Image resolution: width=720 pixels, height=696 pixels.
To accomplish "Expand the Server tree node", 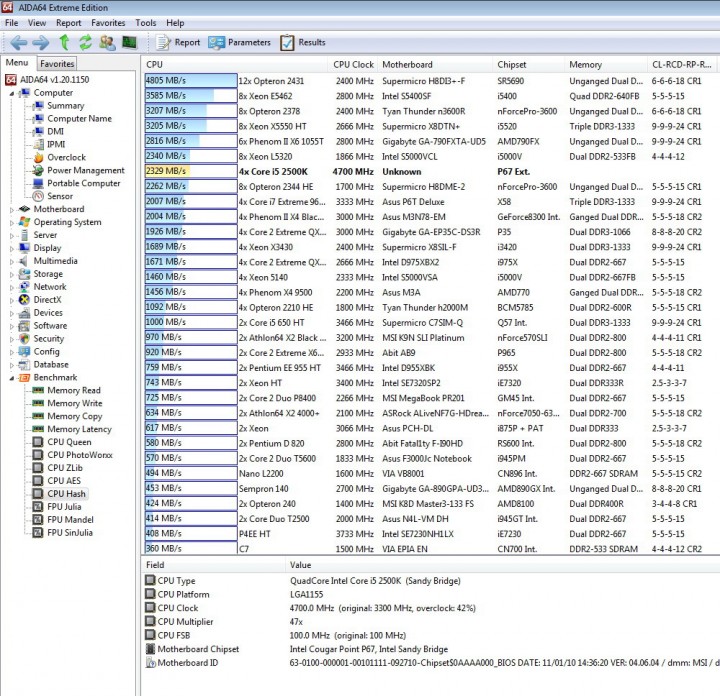I will coord(11,236).
